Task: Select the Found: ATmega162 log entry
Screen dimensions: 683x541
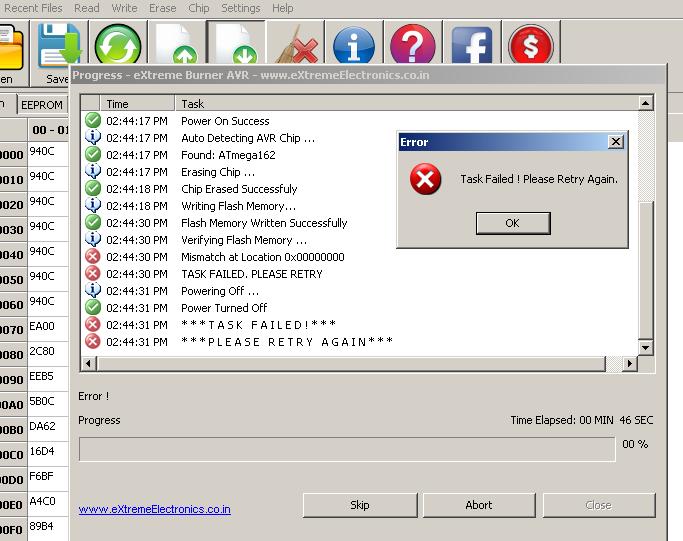Action: pos(228,155)
